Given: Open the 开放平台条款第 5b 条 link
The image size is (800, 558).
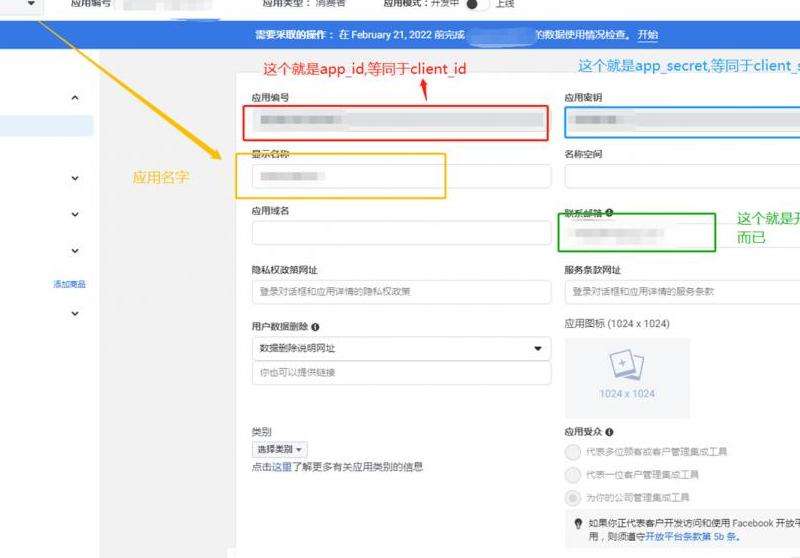Looking at the screenshot, I should tap(691, 537).
